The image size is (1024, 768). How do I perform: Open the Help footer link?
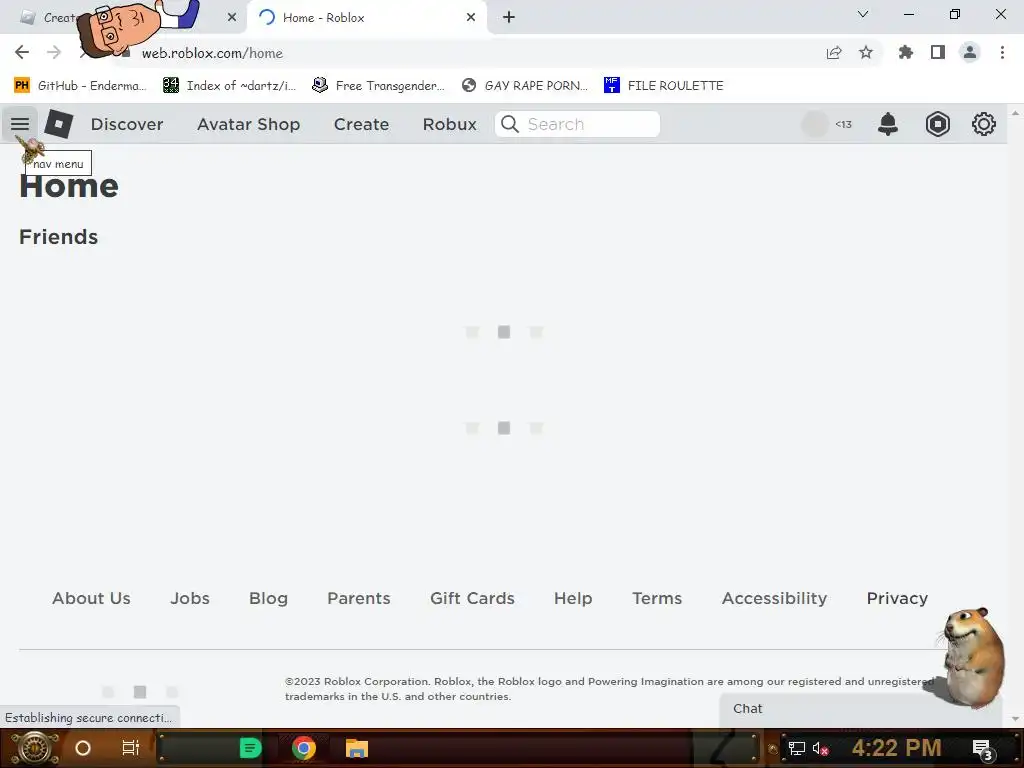pos(573,598)
